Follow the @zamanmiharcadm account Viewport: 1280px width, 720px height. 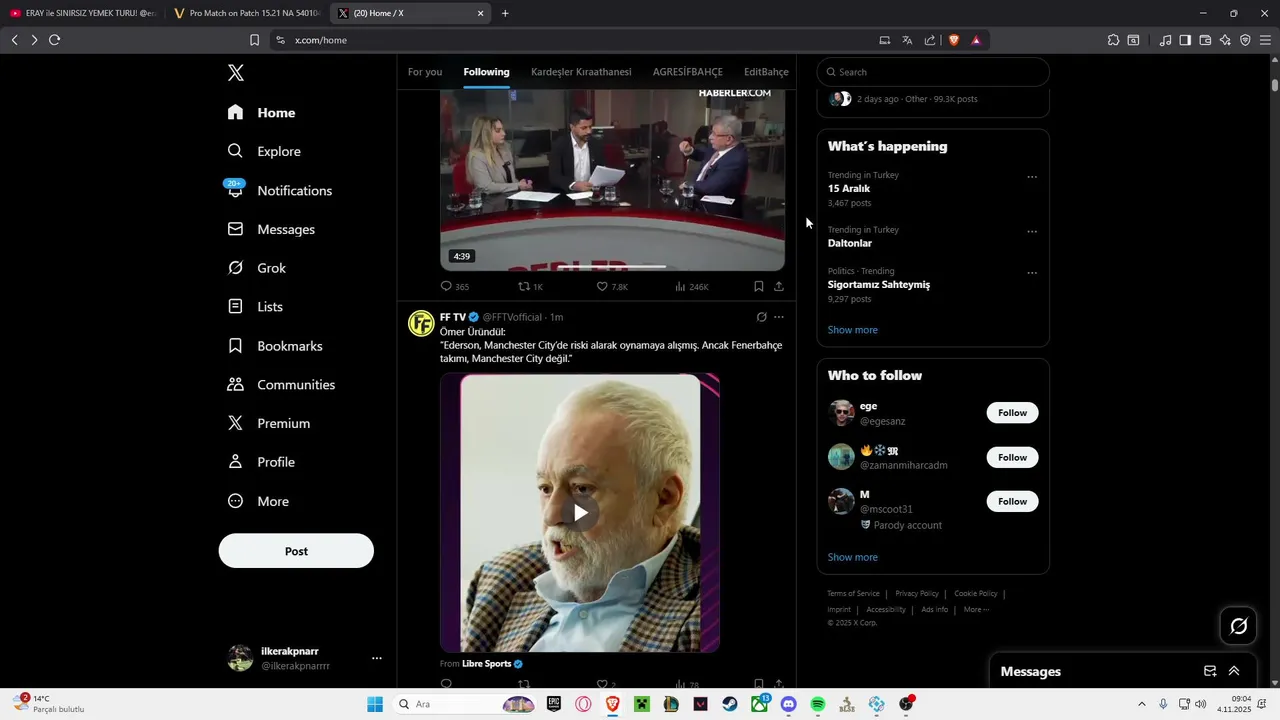(x=1012, y=457)
